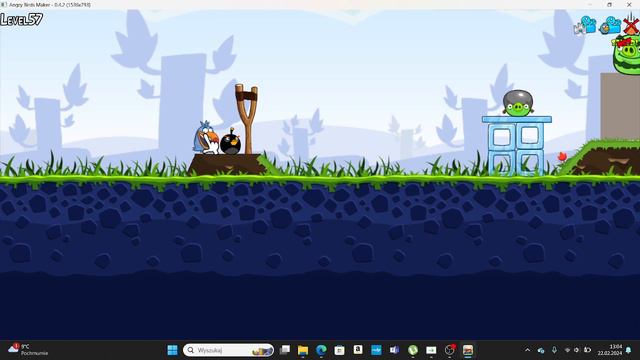Click the pig-following camera icon
This screenshot has height=360, width=640.
585,25
